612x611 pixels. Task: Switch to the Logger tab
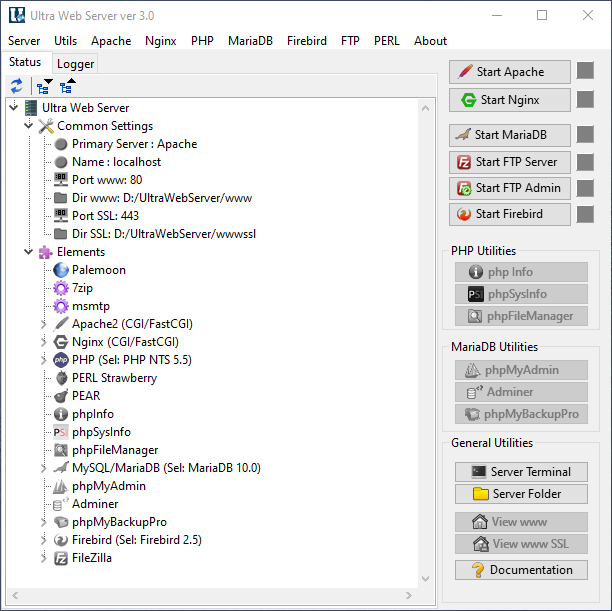tap(75, 64)
